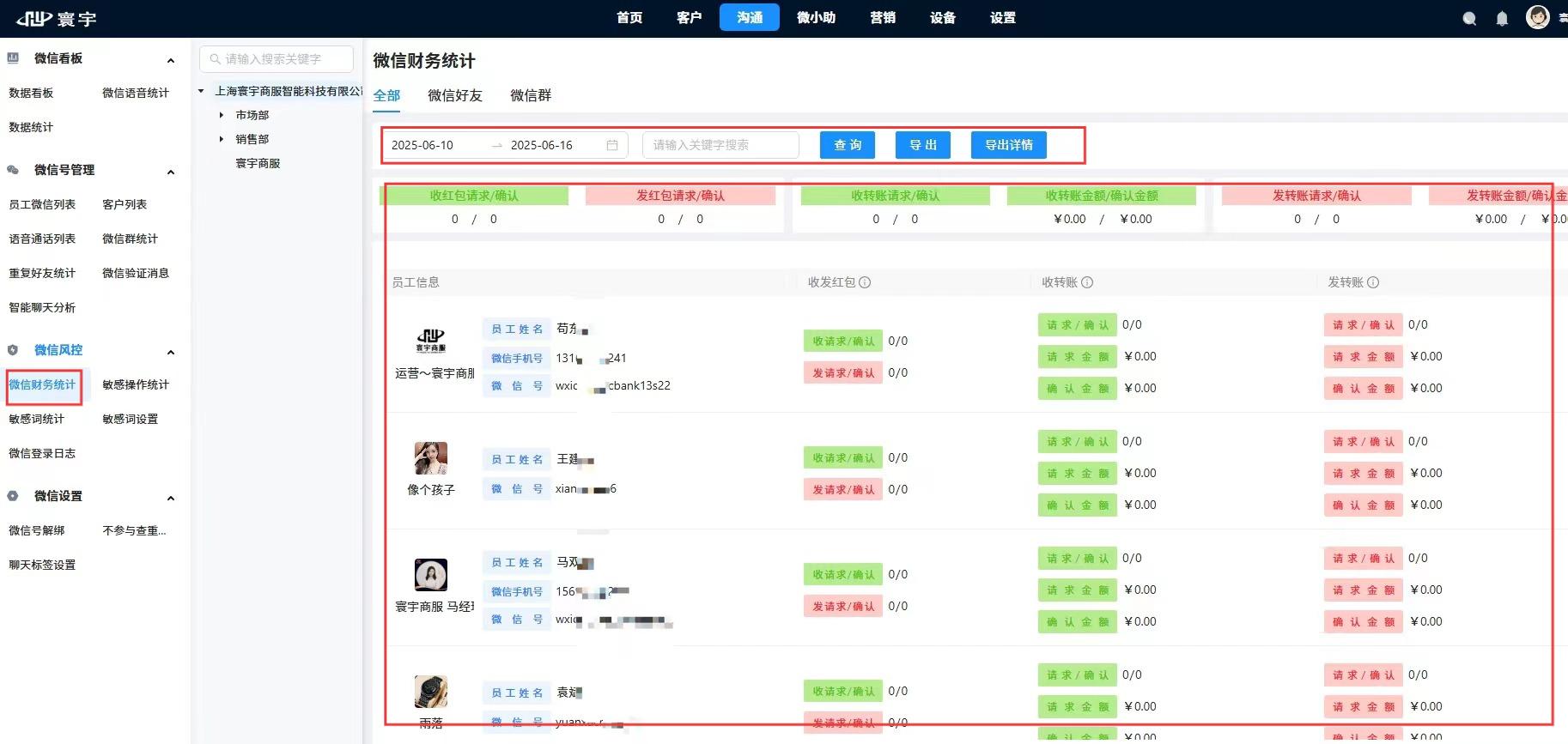Collapse the 微信设置 section
Screen dimensions: 1568x744
point(171,498)
